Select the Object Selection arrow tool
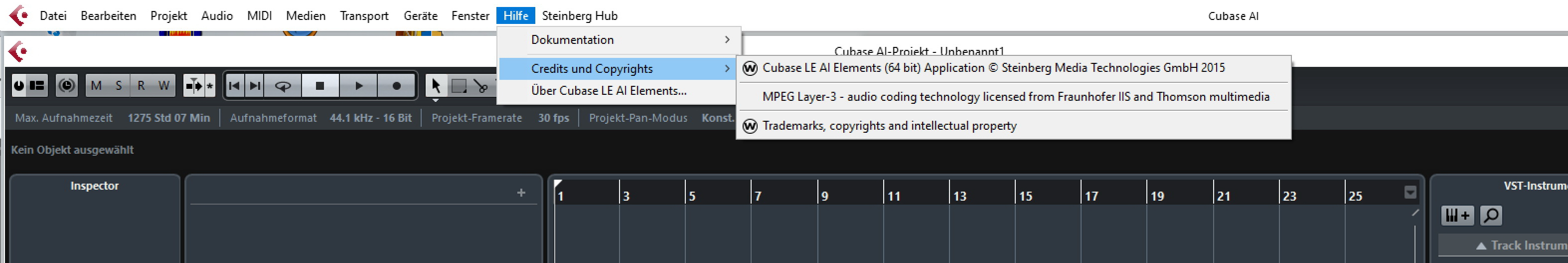The height and width of the screenshot is (263, 1568). [x=436, y=85]
